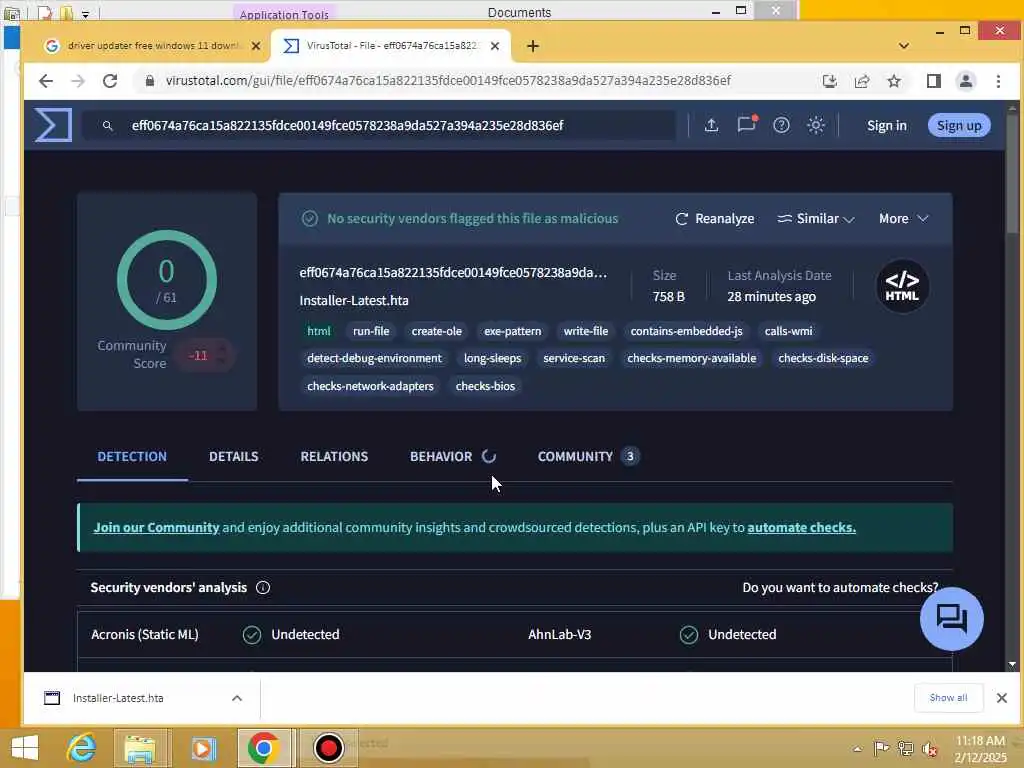Click Show all downloads button
Viewport: 1024px width, 768px height.
948,697
